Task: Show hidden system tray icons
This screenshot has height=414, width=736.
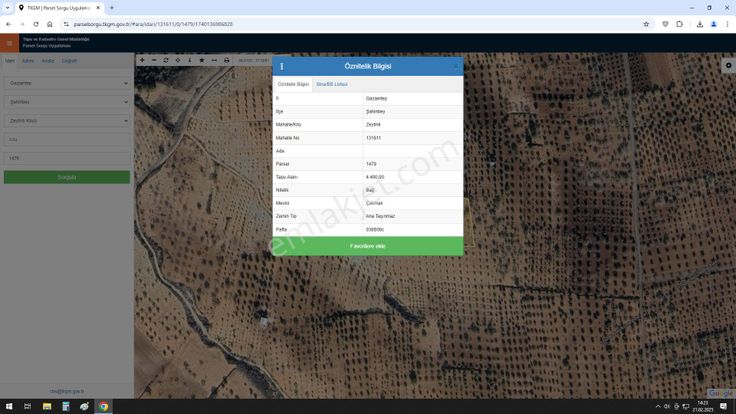Action: 658,406
